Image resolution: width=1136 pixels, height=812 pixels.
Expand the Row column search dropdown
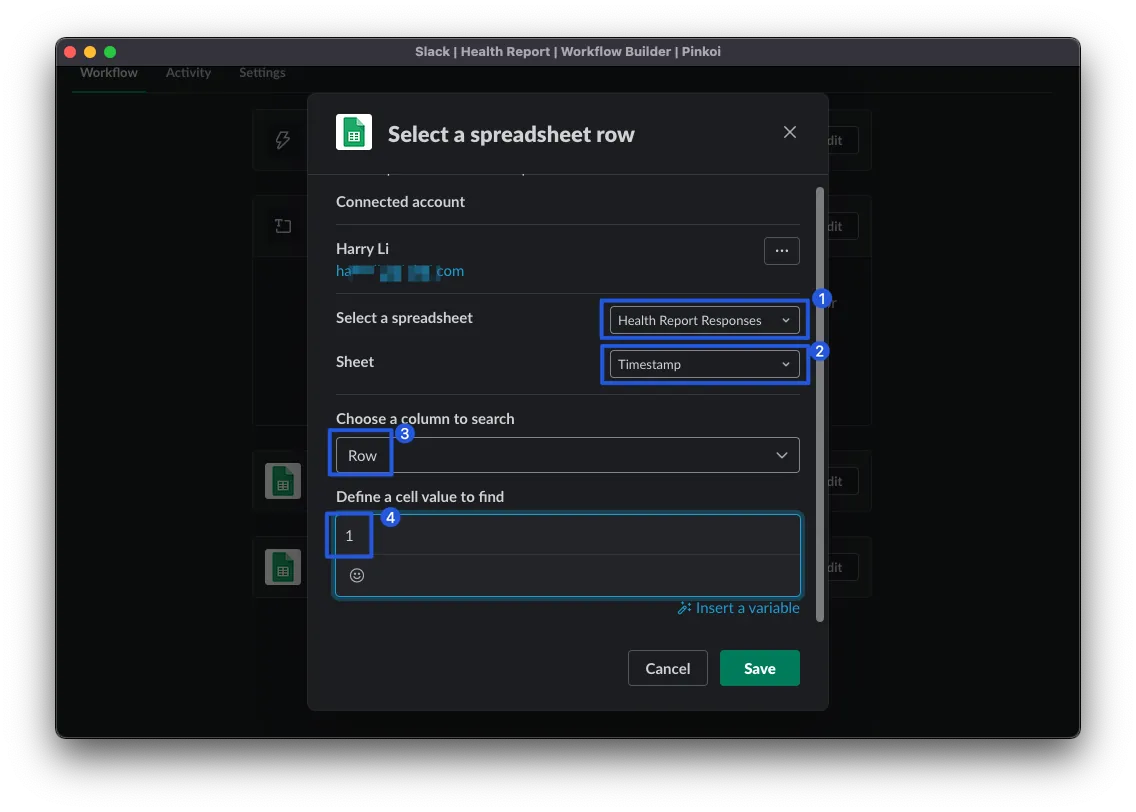[567, 455]
